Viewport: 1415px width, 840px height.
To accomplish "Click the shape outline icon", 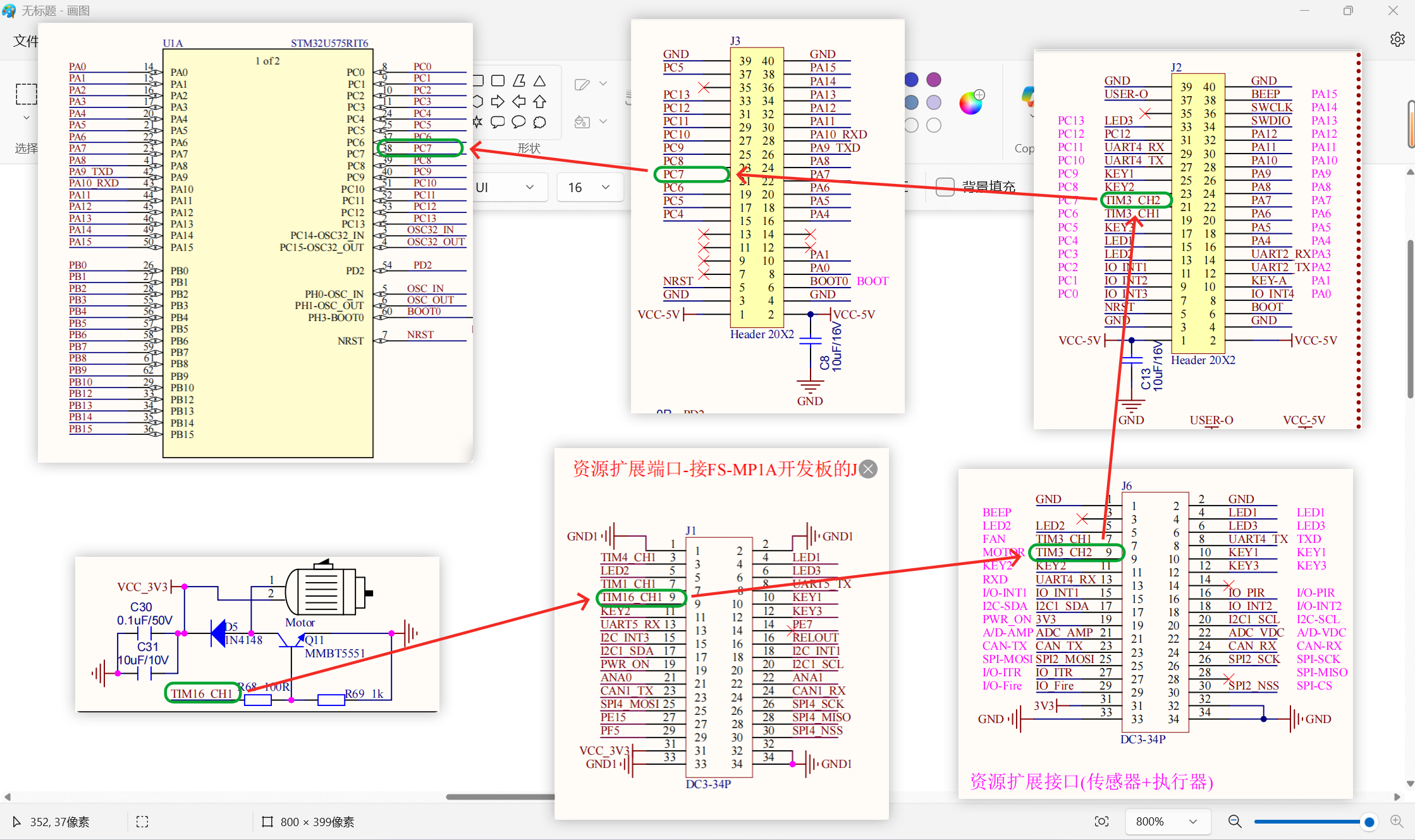I will coord(582,84).
